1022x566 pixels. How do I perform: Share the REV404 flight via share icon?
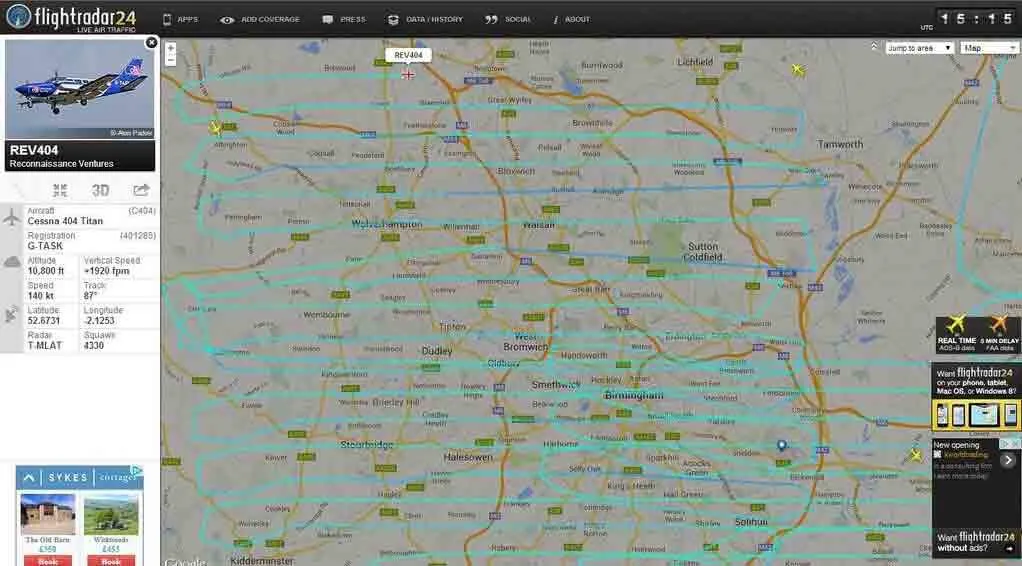click(141, 190)
